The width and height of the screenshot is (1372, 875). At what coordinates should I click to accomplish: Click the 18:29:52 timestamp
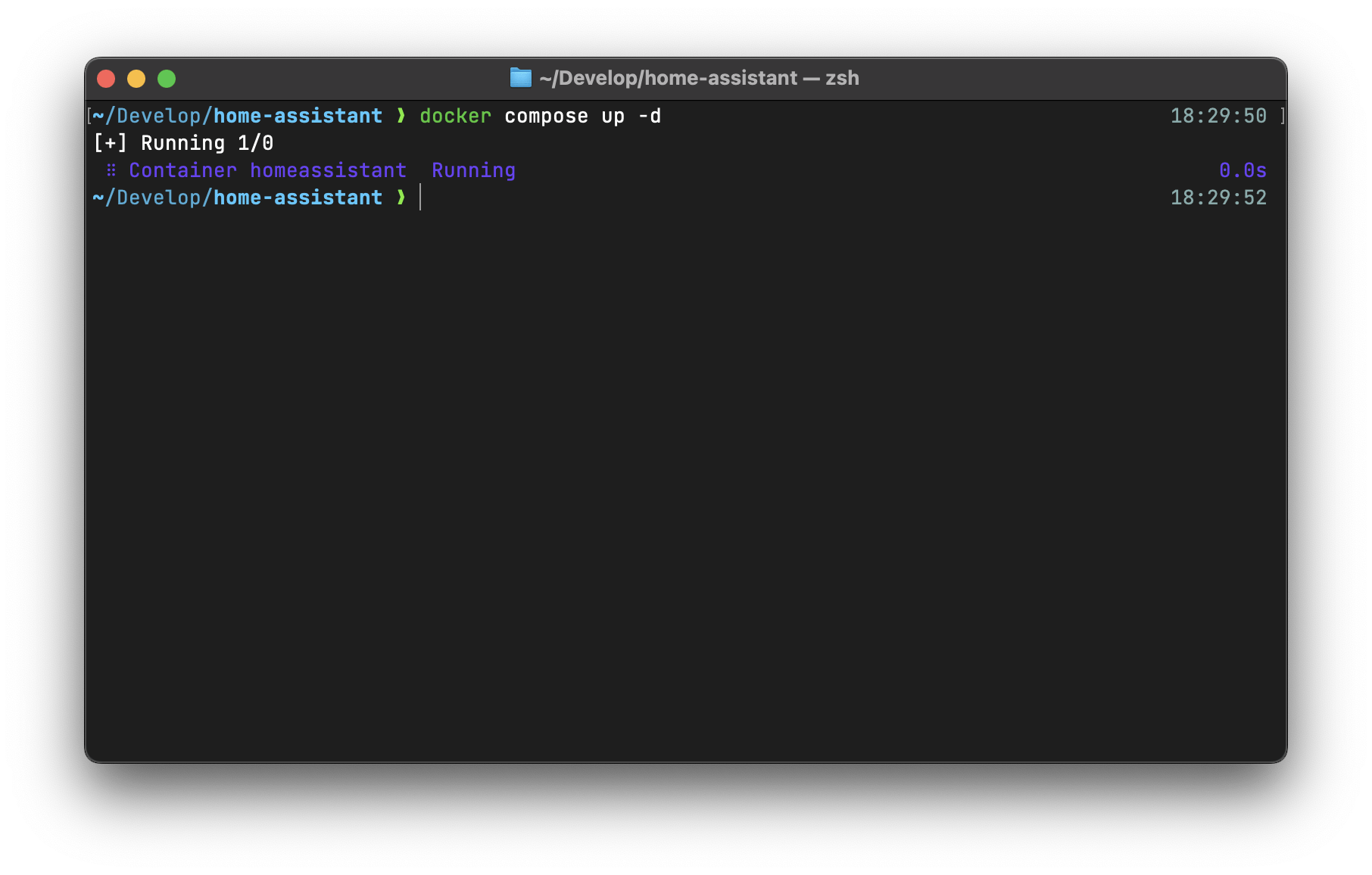click(x=1218, y=198)
